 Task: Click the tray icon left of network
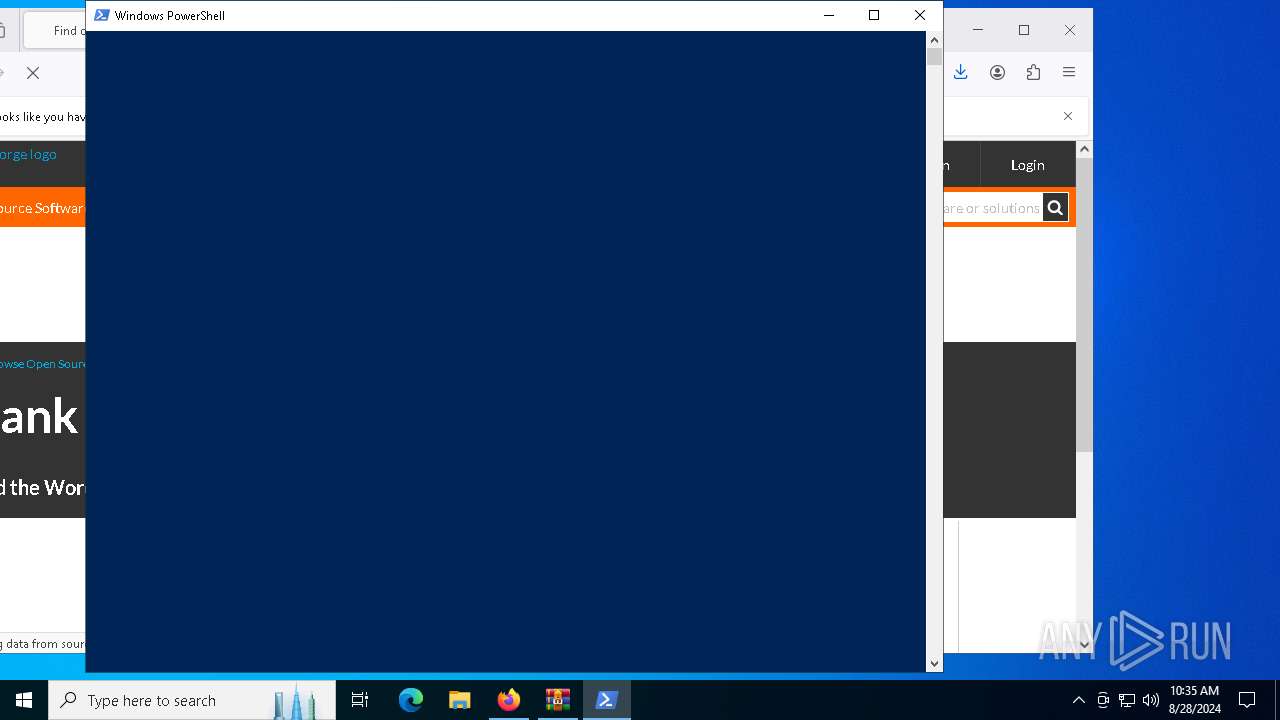click(1103, 700)
